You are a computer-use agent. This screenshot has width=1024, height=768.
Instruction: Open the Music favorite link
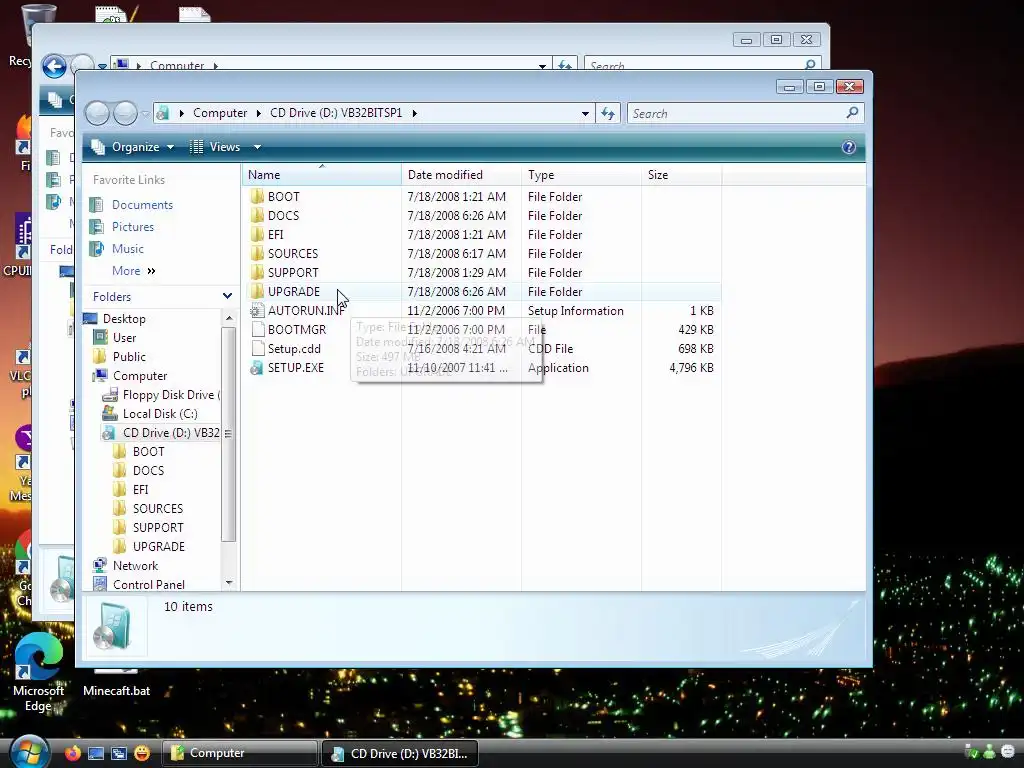127,249
